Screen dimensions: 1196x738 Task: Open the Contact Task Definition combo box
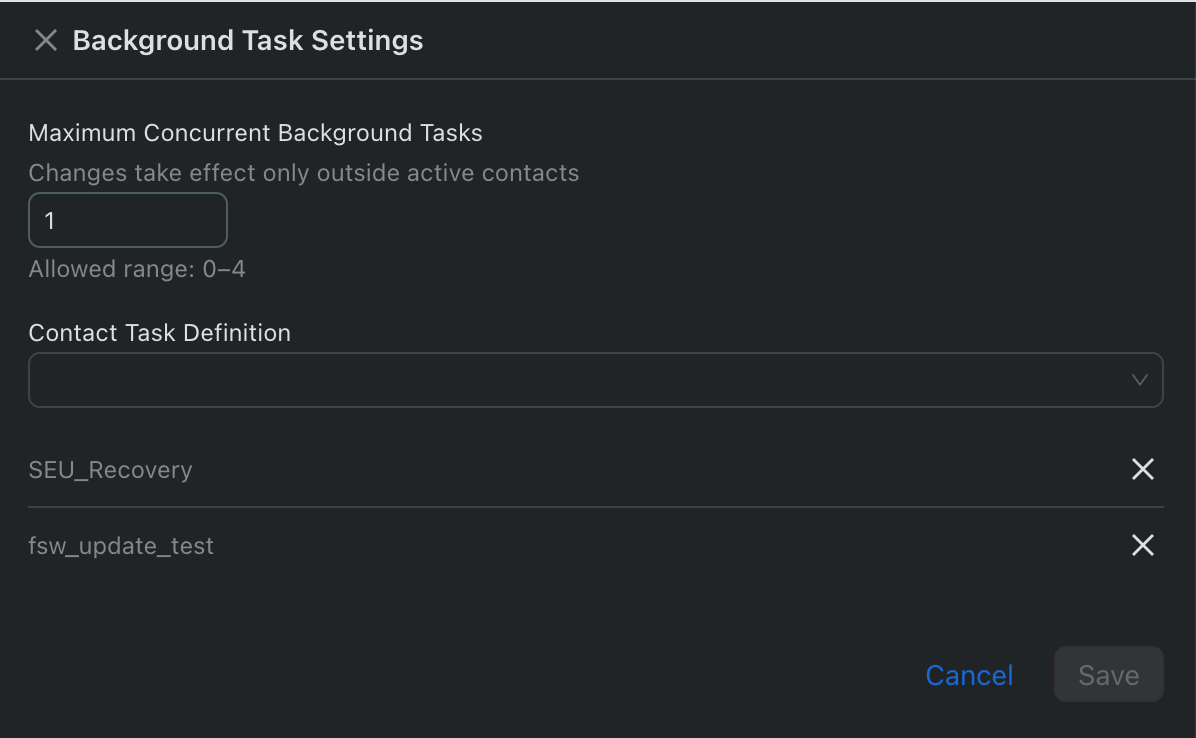coord(580,380)
